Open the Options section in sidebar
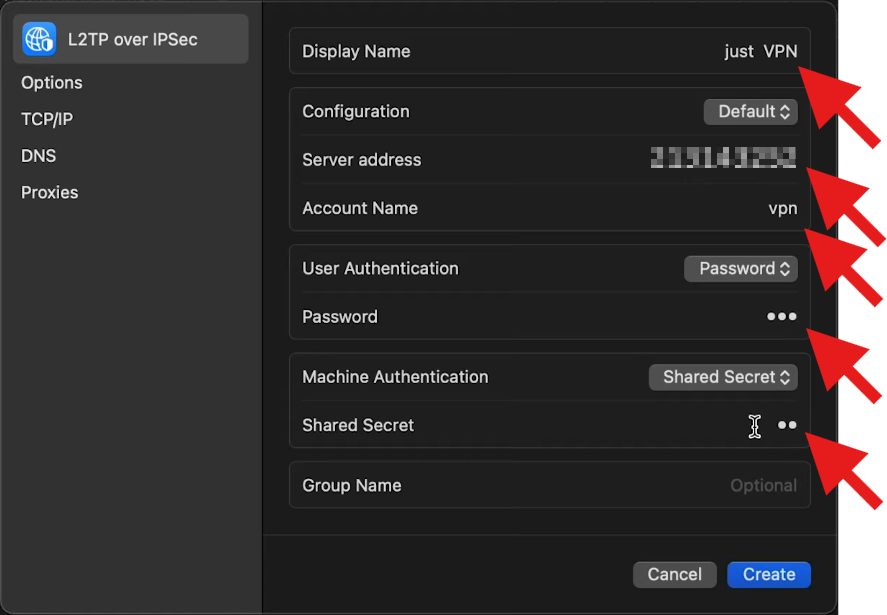Viewport: 887px width, 615px height. pos(52,83)
